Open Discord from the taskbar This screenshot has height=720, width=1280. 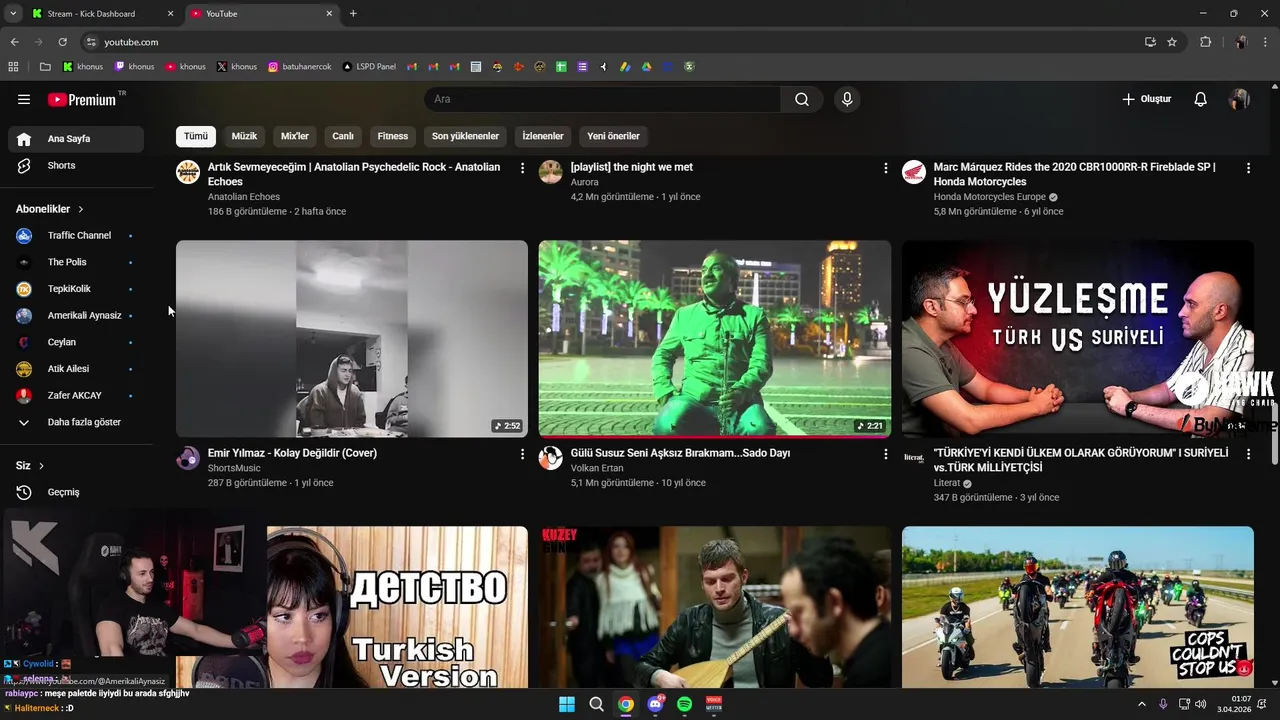[x=655, y=704]
